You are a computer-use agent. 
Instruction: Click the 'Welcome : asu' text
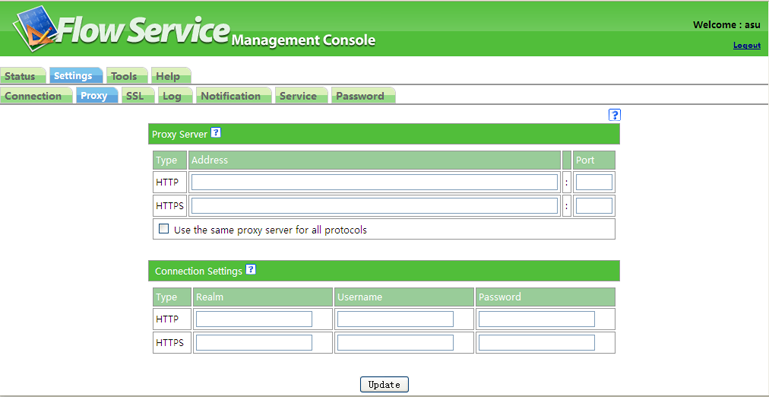click(x=726, y=25)
